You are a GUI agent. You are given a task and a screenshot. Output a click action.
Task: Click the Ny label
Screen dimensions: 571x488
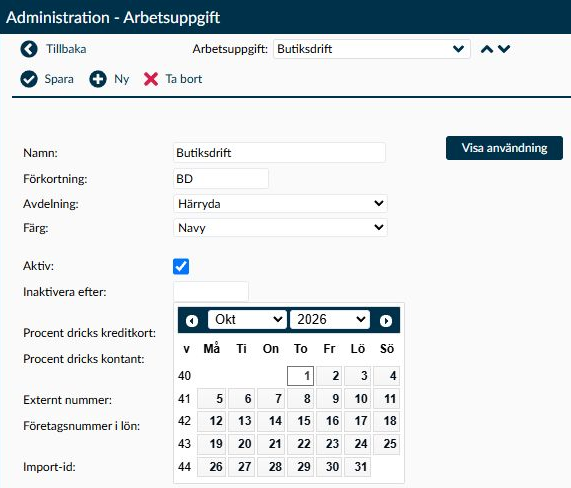coord(122,79)
